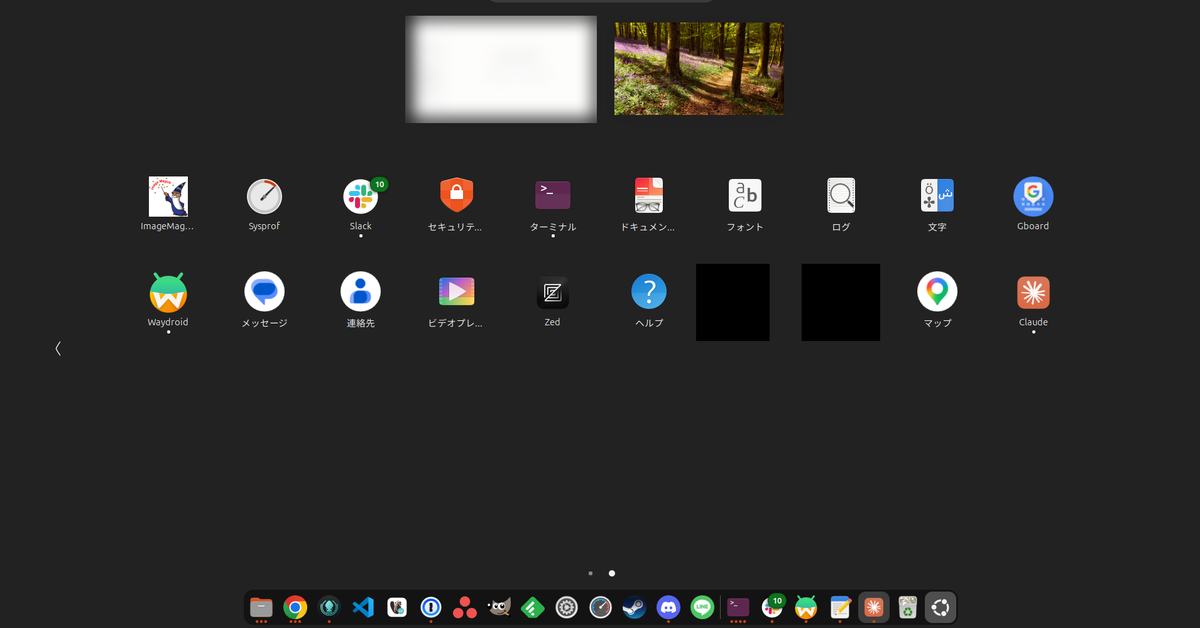The image size is (1200, 628).
Task: Launch the マップ app
Action: tap(937, 292)
